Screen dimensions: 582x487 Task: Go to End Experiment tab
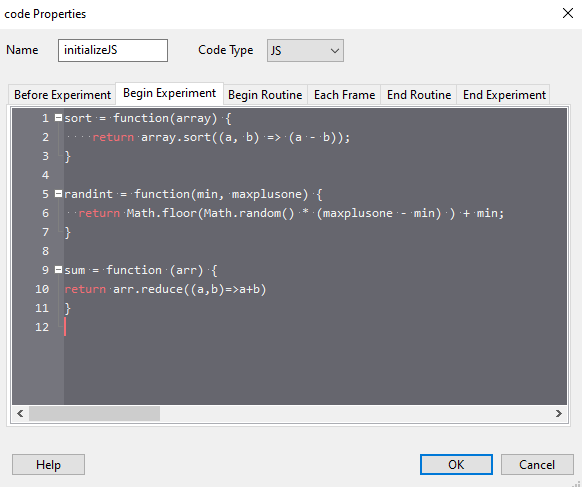(504, 95)
